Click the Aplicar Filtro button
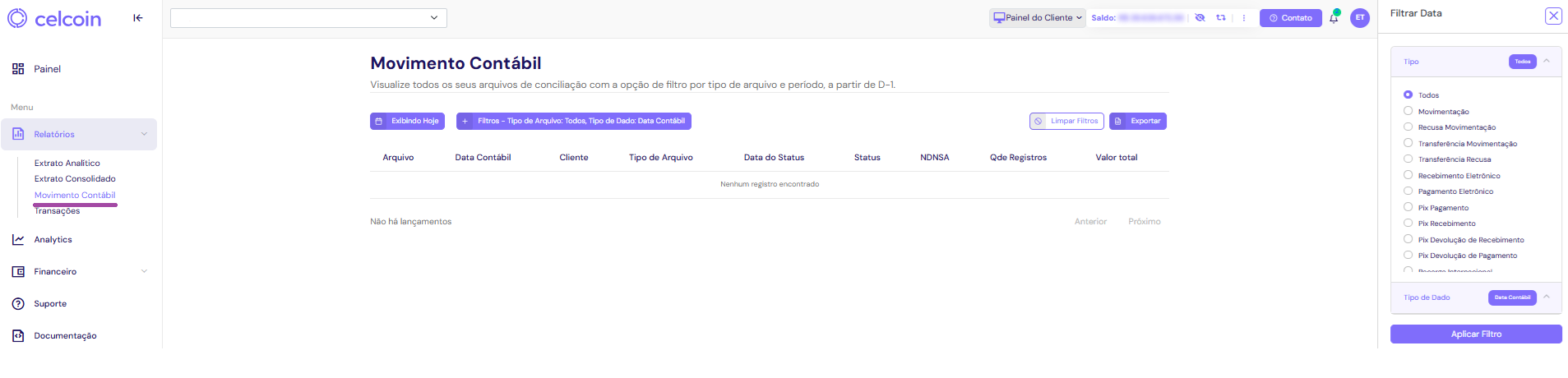Viewport: 1568px width, 378px height. (1476, 334)
